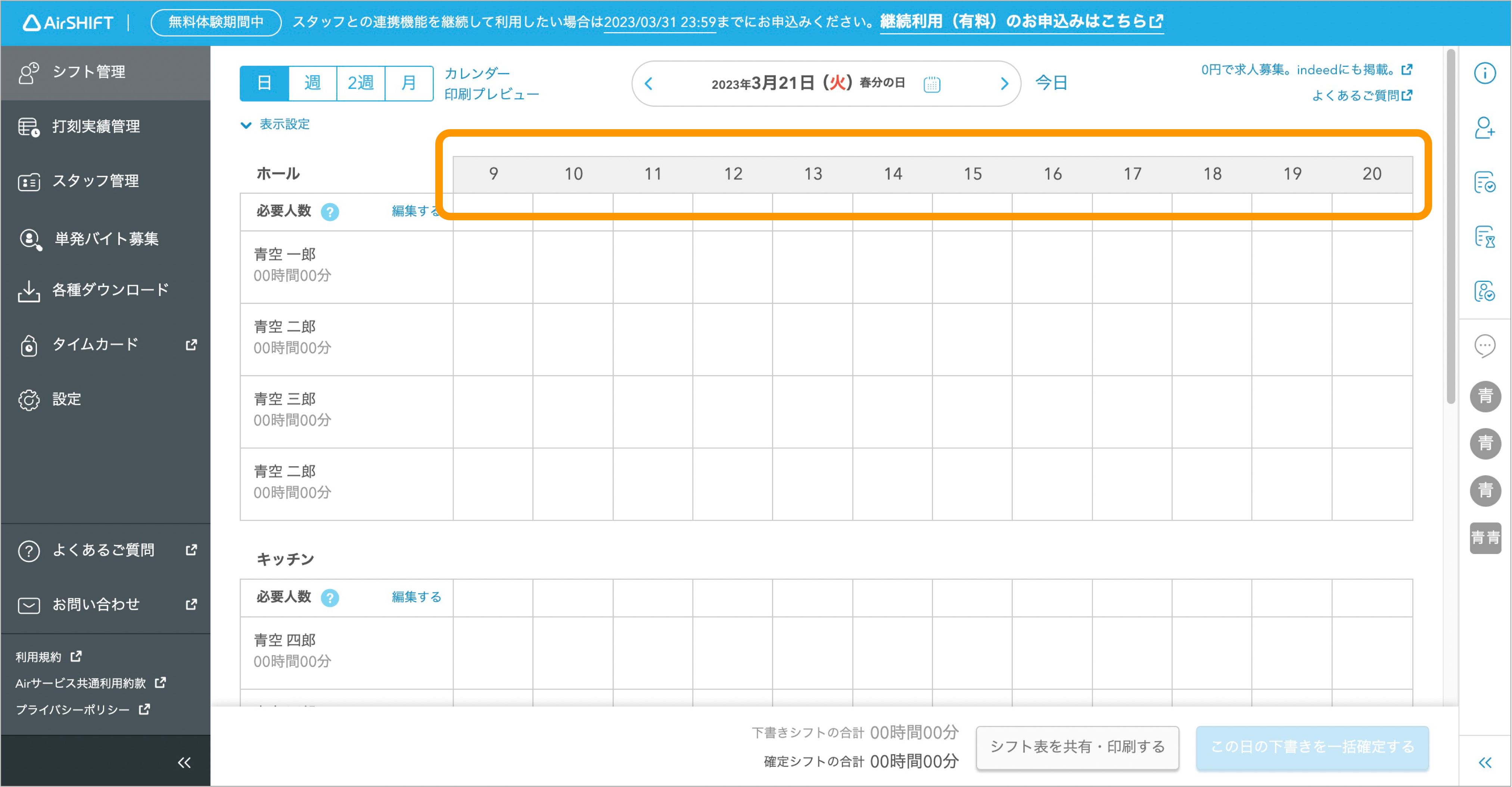Open 打刻実績管理 in the sidebar

106,127
